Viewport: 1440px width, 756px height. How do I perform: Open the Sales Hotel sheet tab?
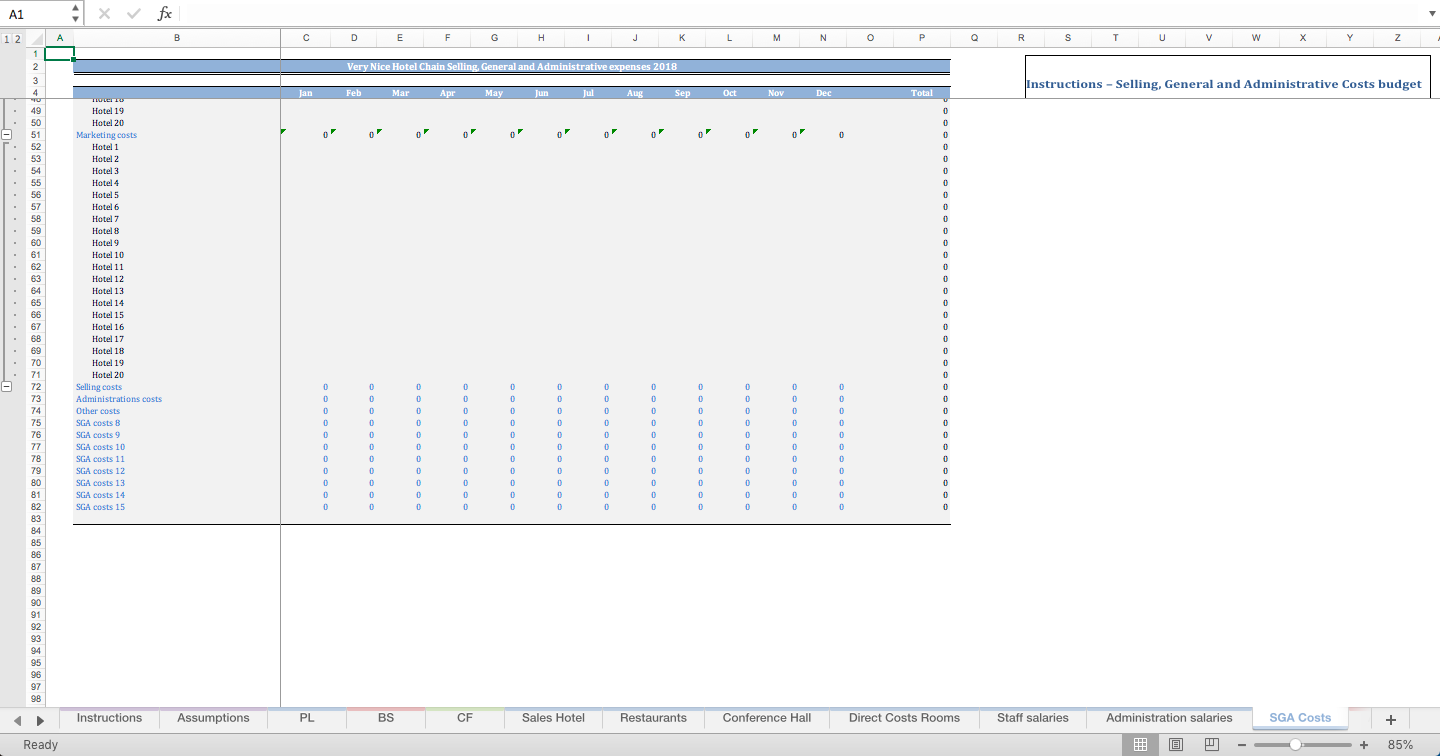[x=553, y=718]
